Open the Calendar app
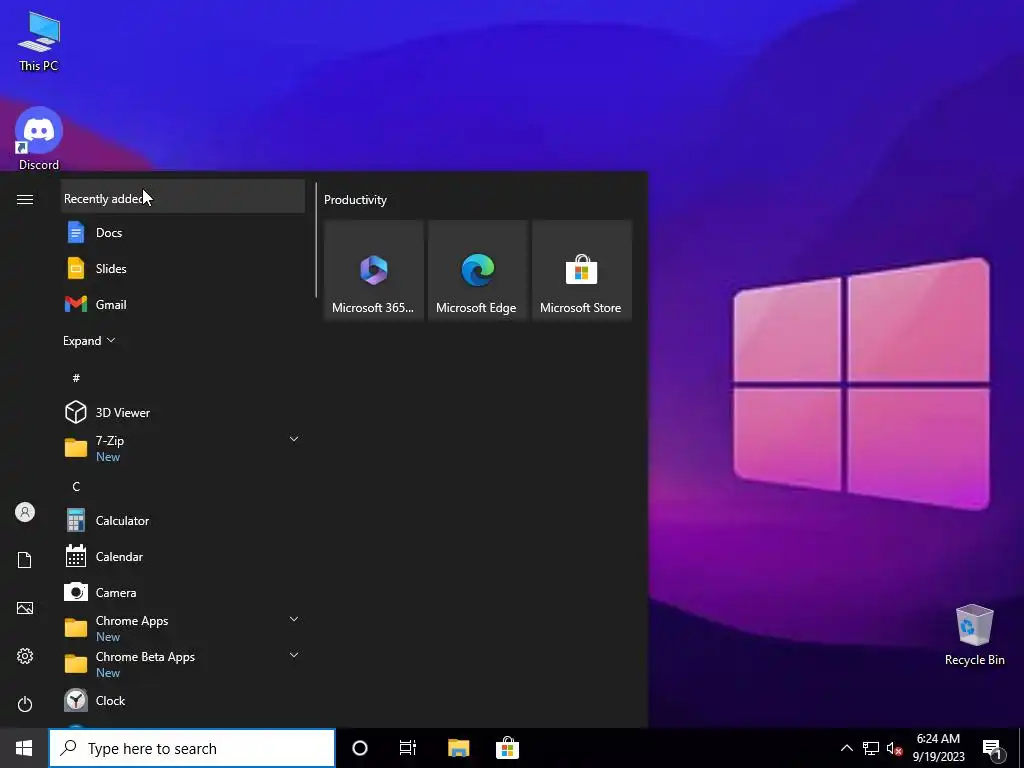 (x=183, y=556)
